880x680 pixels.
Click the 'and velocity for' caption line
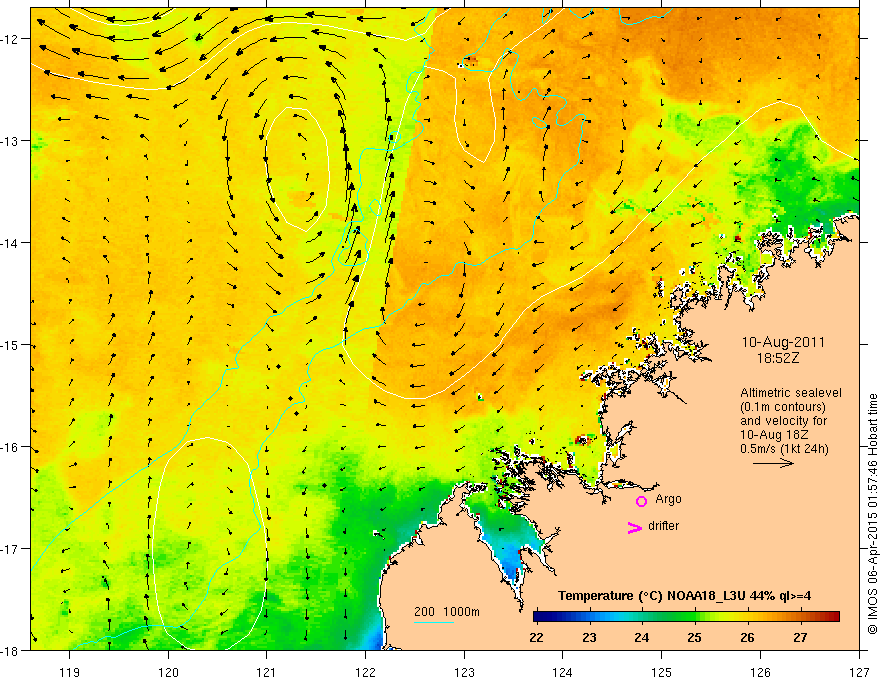783,420
